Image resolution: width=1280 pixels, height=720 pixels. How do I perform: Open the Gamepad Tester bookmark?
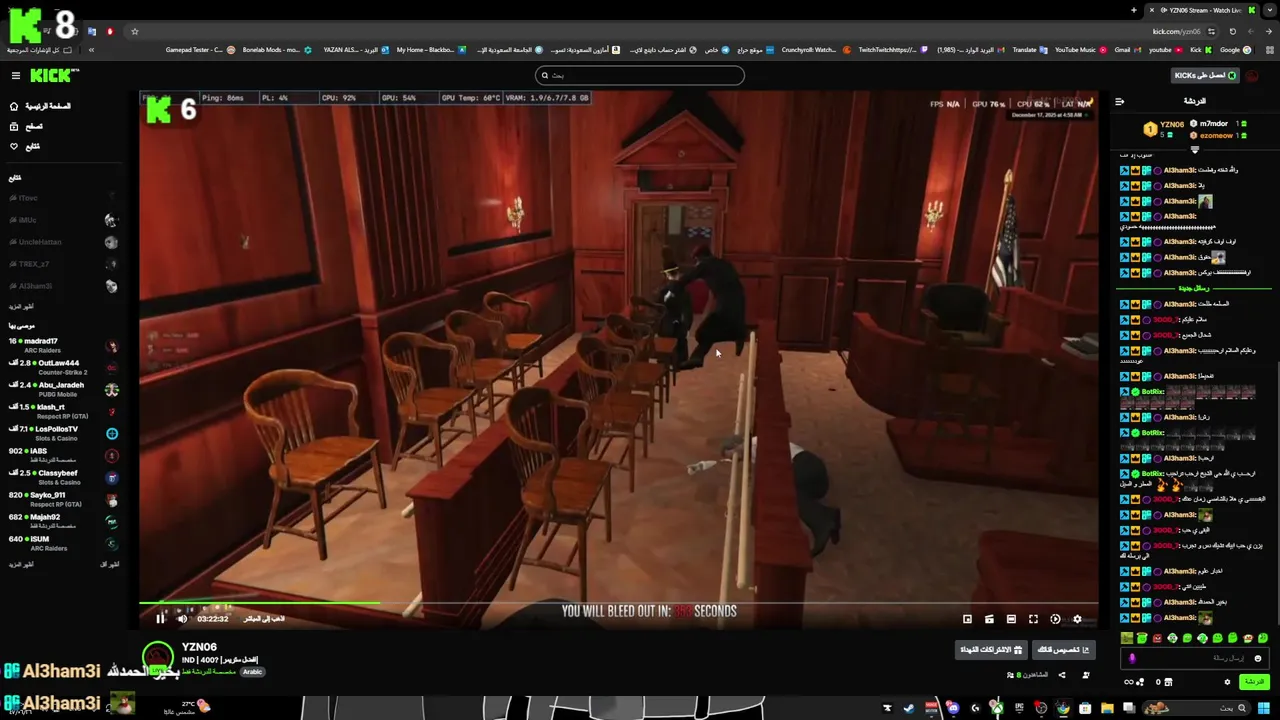200,50
